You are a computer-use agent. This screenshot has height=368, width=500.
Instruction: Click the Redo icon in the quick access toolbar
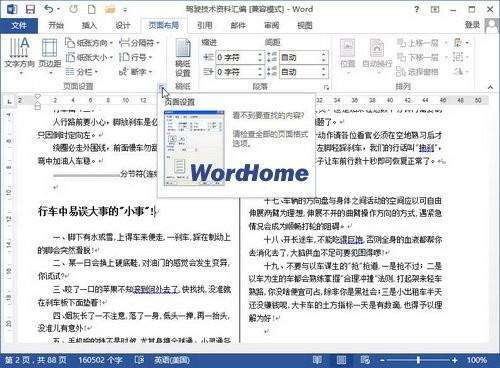click(73, 9)
